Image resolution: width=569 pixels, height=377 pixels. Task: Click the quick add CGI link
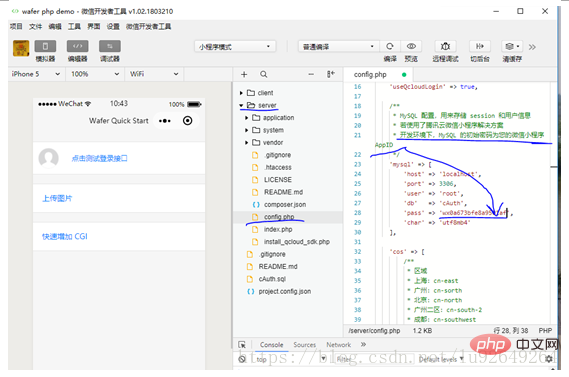click(x=65, y=237)
